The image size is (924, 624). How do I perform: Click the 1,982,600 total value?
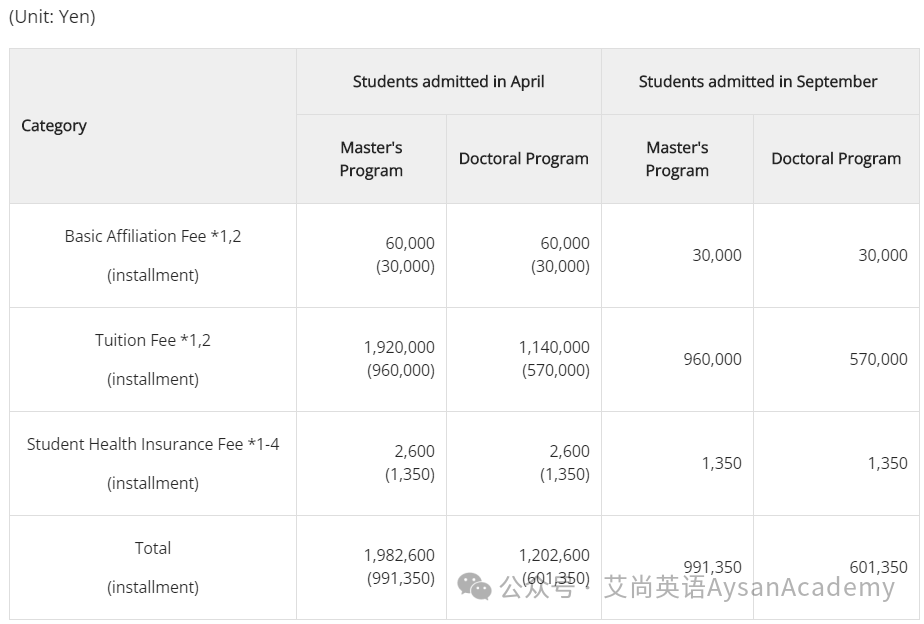coord(399,555)
